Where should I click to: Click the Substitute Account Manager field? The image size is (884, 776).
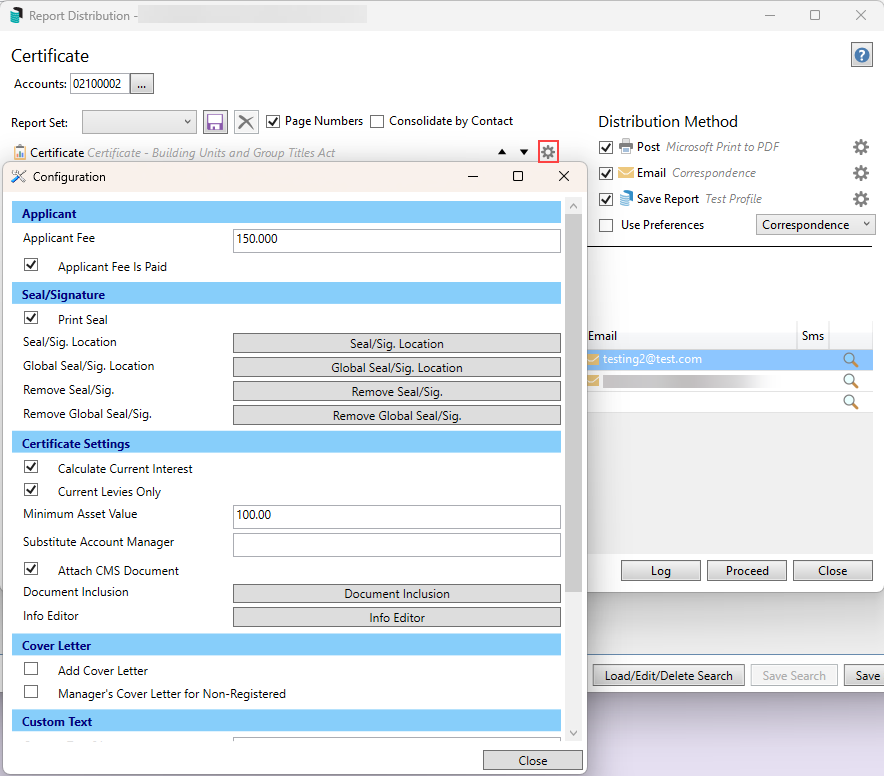pyautogui.click(x=397, y=545)
